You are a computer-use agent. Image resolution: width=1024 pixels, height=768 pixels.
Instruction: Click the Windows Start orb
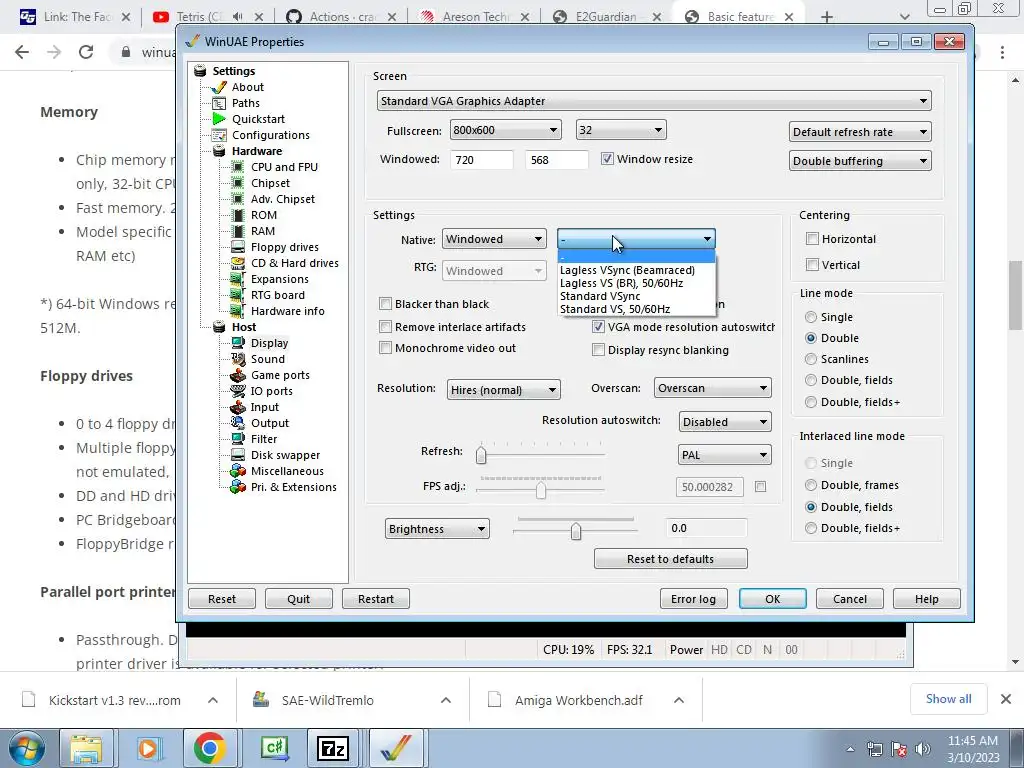click(x=27, y=749)
